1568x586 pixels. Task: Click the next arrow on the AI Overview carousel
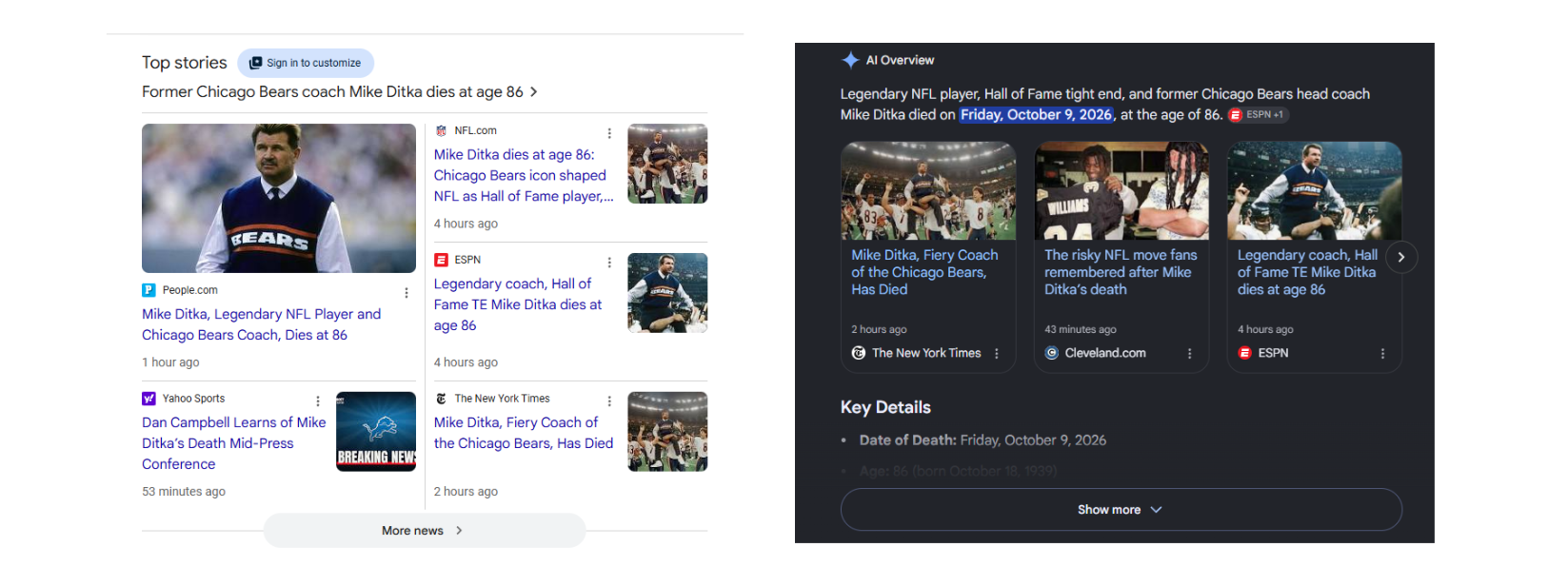[1401, 258]
